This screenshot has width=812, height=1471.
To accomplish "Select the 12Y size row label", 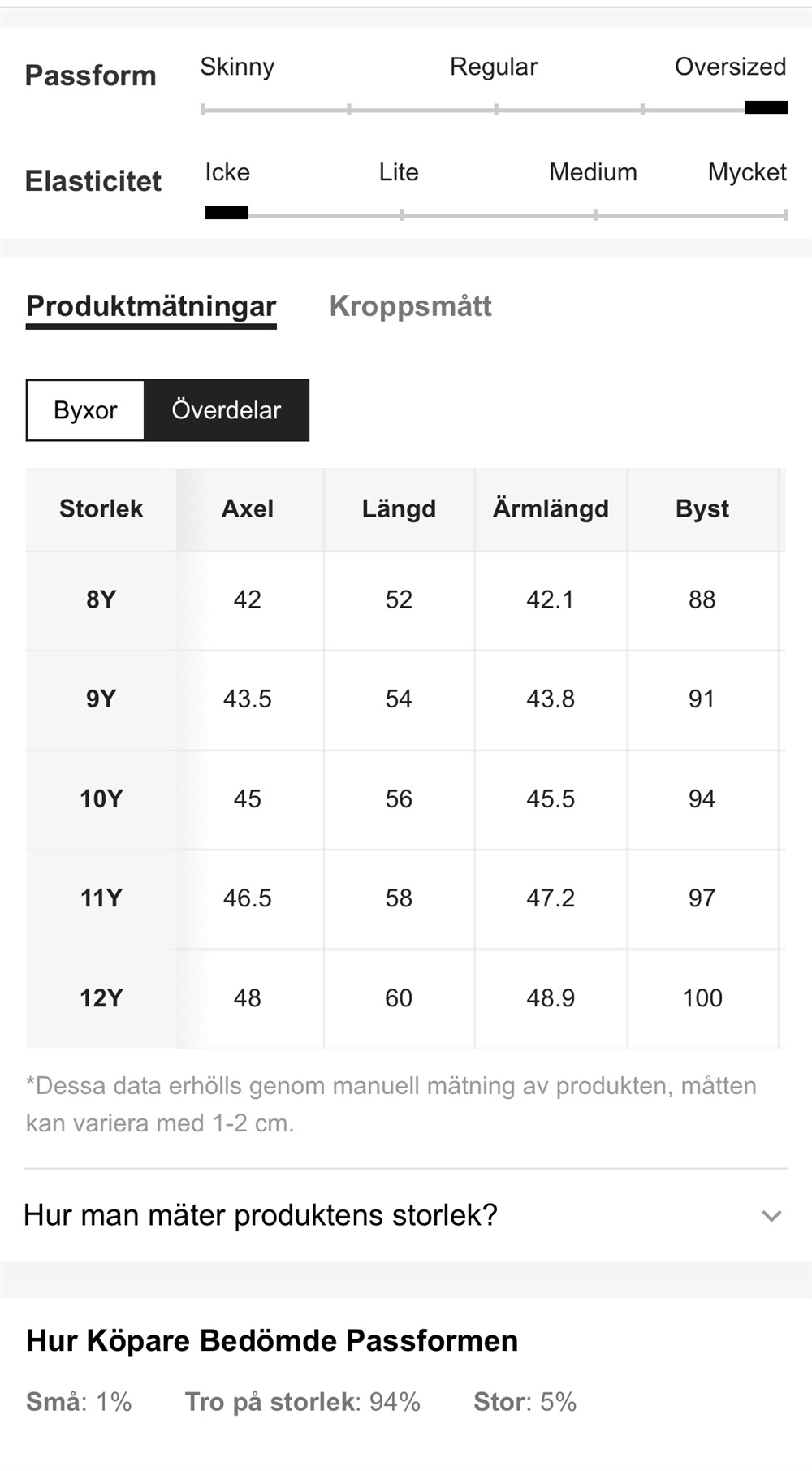I will click(x=101, y=998).
